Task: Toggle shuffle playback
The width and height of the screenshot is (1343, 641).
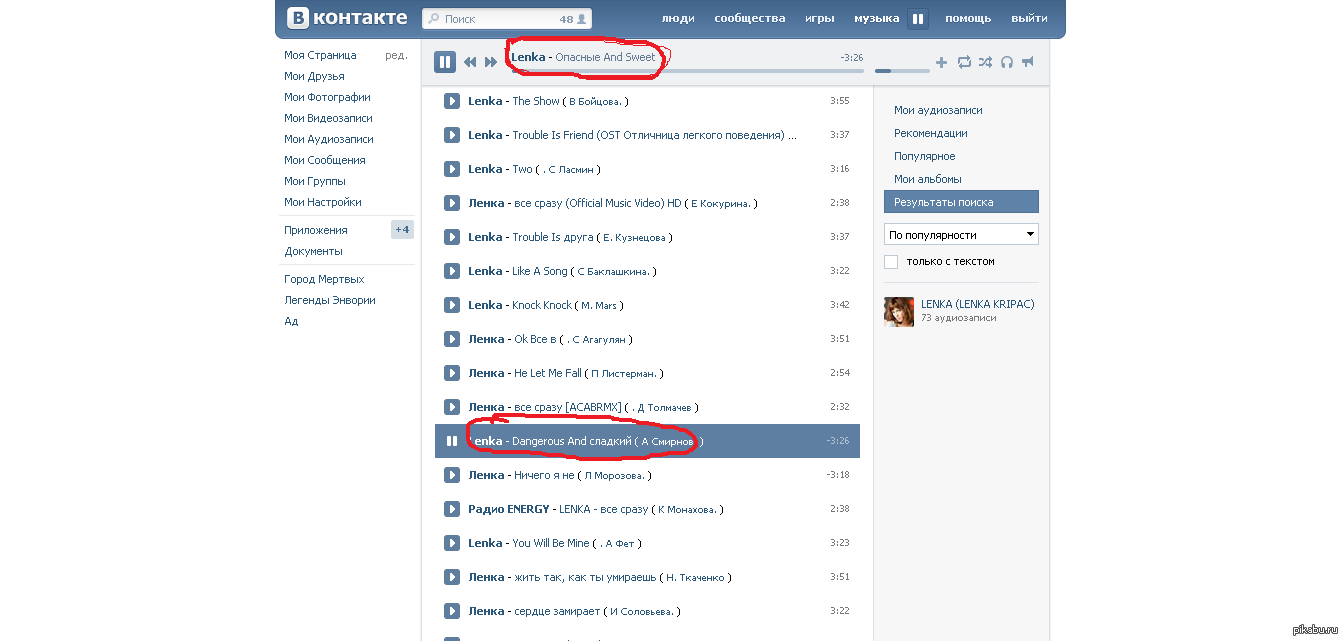Action: click(x=985, y=62)
